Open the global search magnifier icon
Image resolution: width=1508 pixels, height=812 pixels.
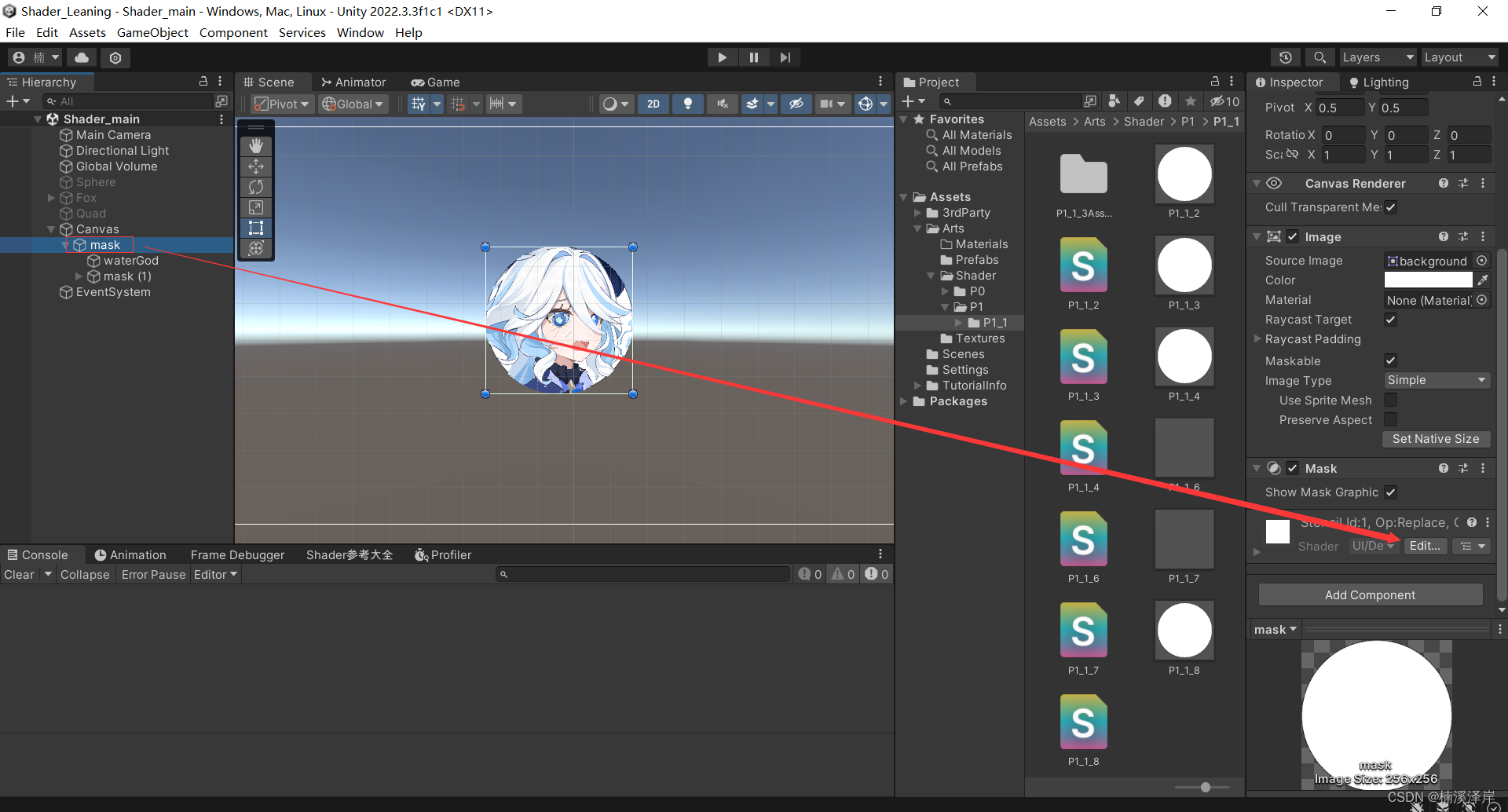click(1319, 57)
